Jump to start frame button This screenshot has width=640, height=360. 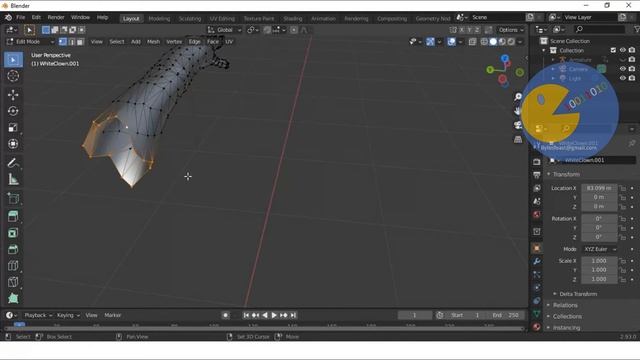246,315
